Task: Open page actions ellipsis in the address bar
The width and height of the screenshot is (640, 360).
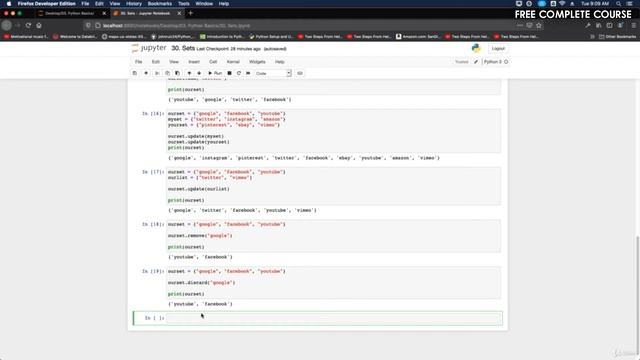Action: tap(520, 25)
